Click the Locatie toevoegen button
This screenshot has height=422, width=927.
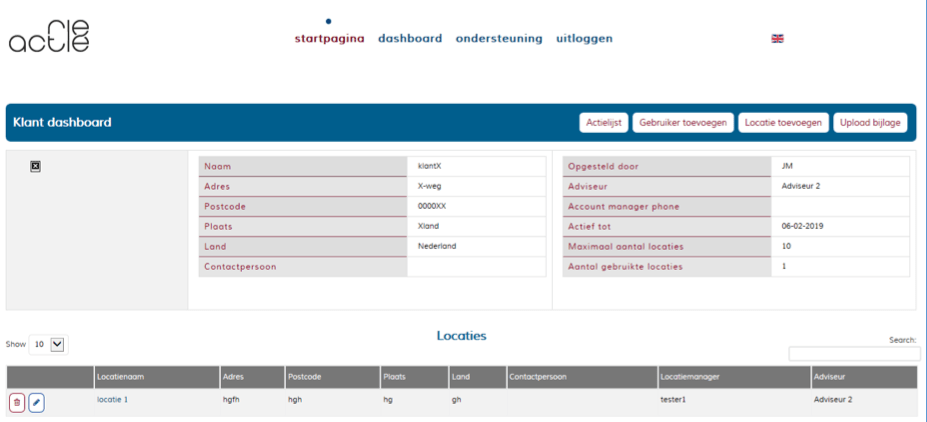click(x=784, y=123)
